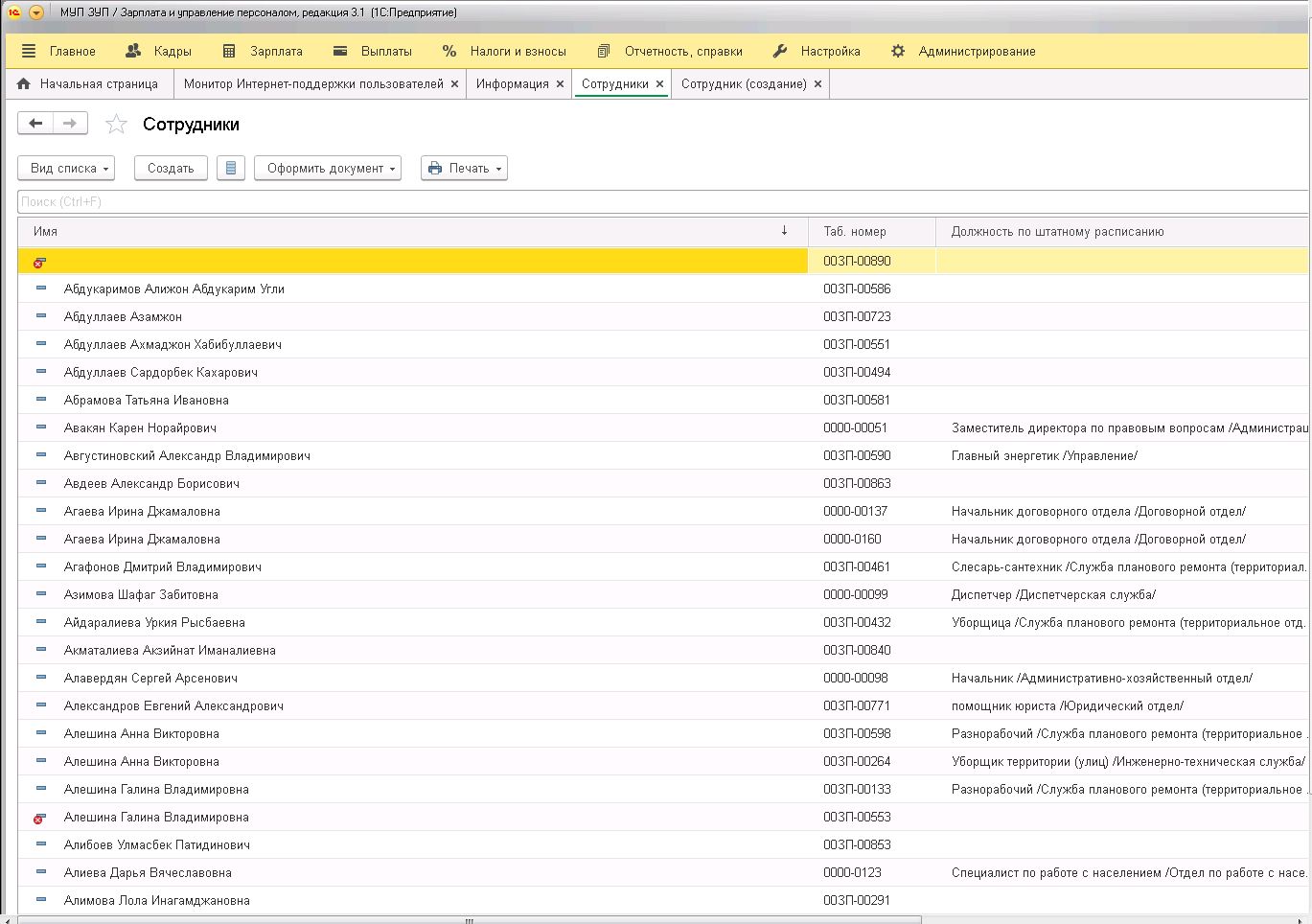Sort by the Имя column header

413,231
